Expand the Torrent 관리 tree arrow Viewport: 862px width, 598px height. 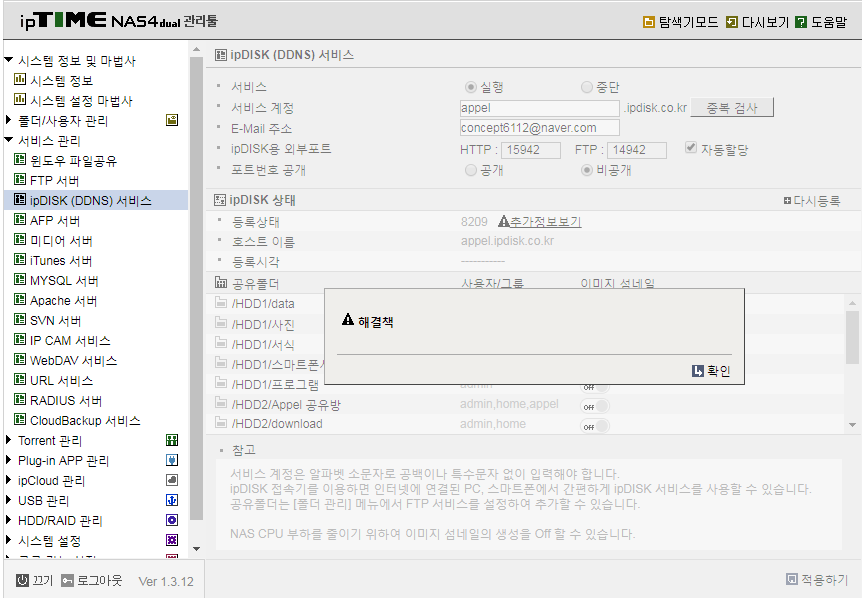click(x=8, y=440)
